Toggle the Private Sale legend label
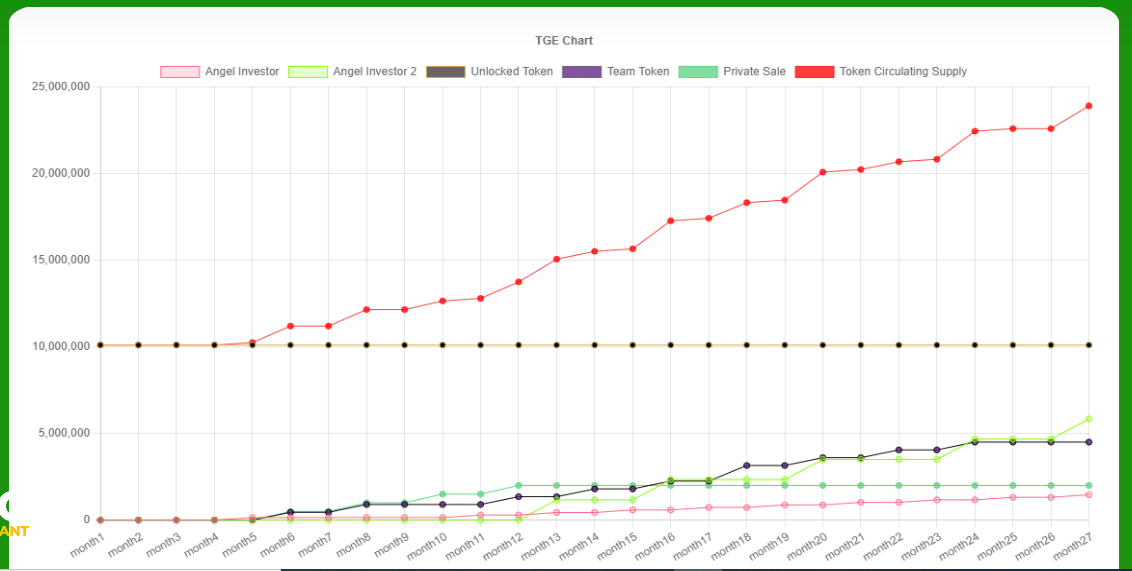The height and width of the screenshot is (571, 1132). click(754, 72)
